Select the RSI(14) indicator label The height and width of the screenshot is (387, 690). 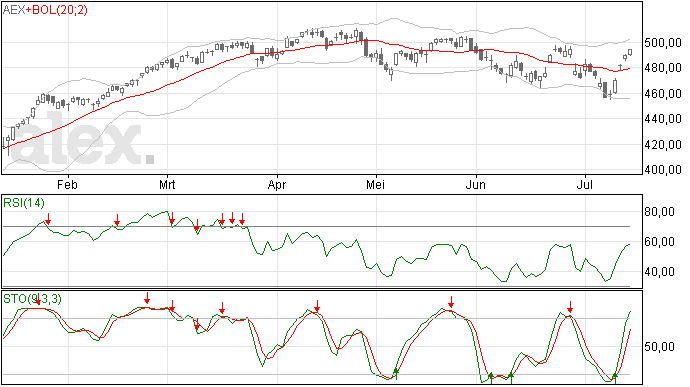[x=24, y=203]
